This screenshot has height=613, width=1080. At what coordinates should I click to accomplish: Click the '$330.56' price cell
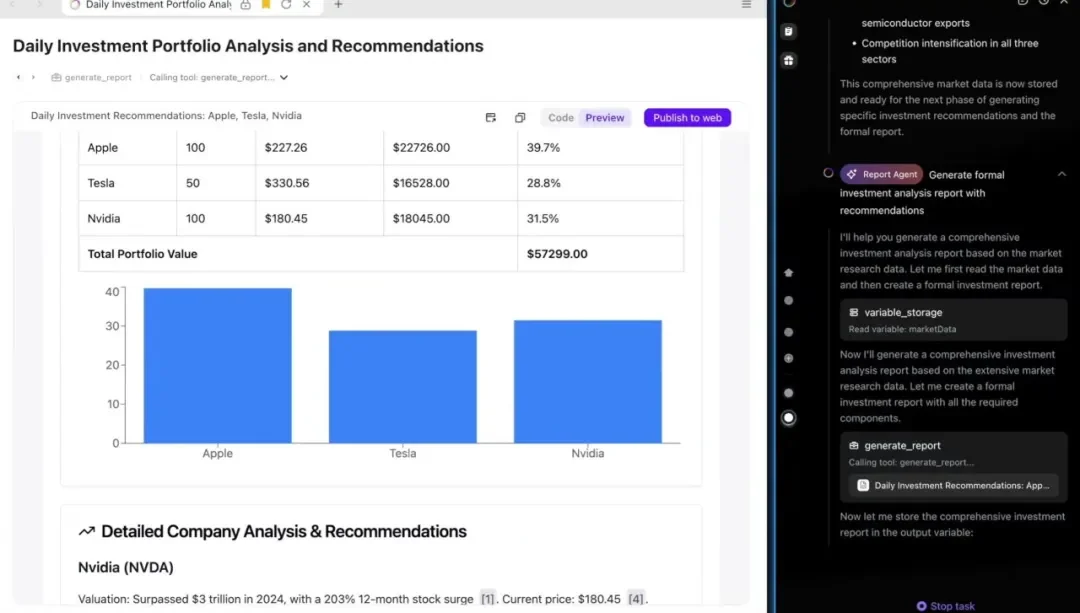coord(287,183)
